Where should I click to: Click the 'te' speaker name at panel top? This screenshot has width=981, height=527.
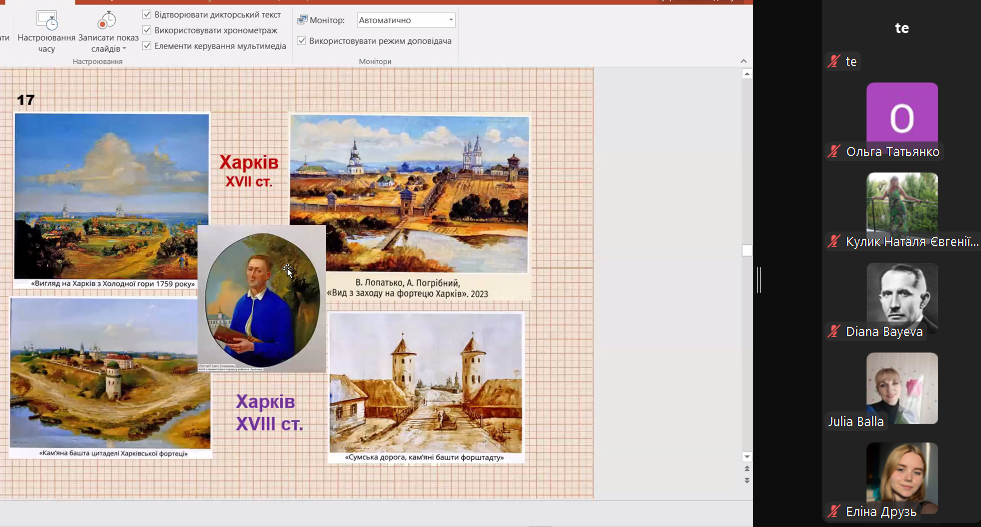tap(902, 28)
